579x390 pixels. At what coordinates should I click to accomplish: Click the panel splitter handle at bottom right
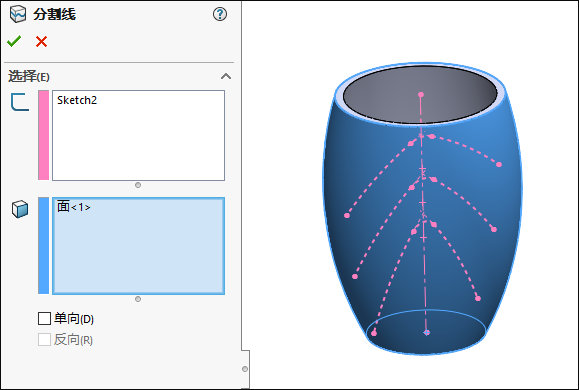tap(245, 369)
